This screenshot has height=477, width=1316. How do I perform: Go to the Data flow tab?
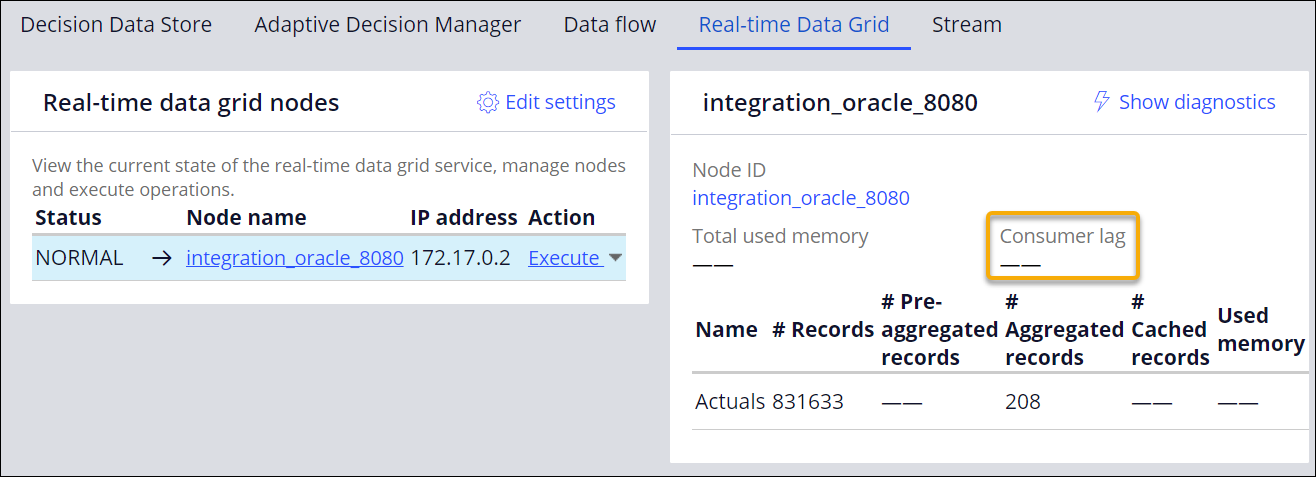point(610,25)
